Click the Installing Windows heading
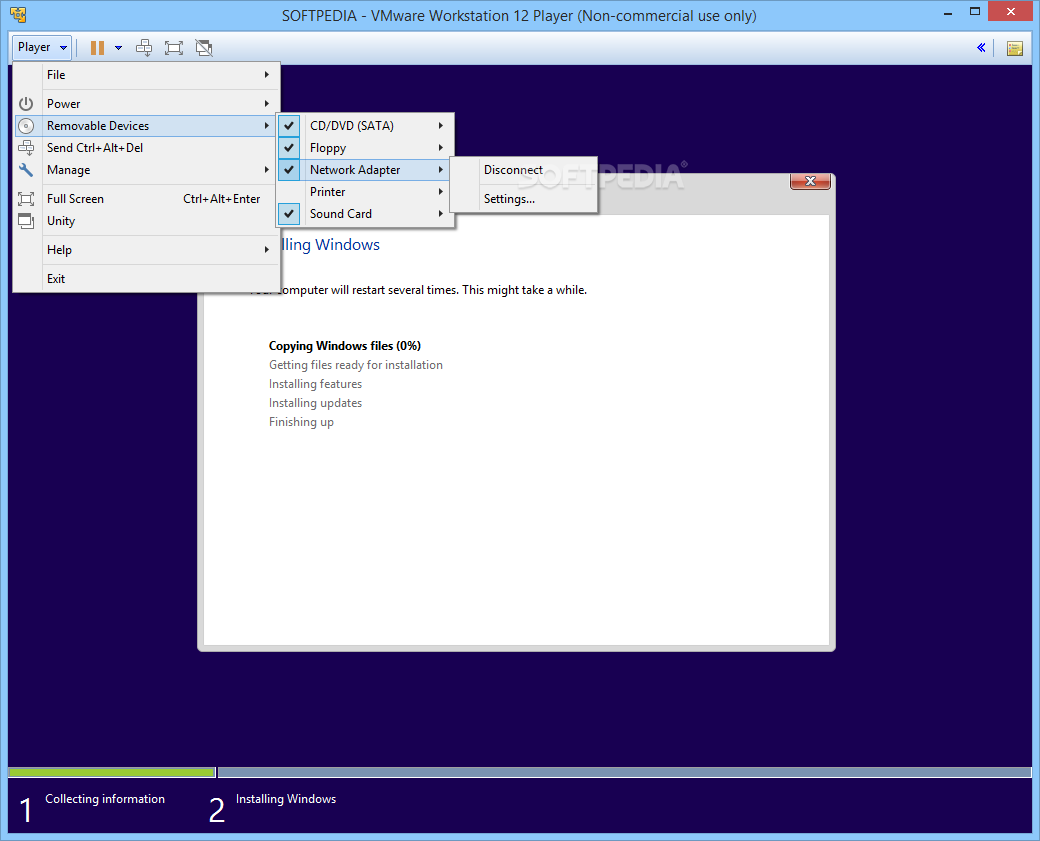The width and height of the screenshot is (1040, 841). (x=330, y=245)
